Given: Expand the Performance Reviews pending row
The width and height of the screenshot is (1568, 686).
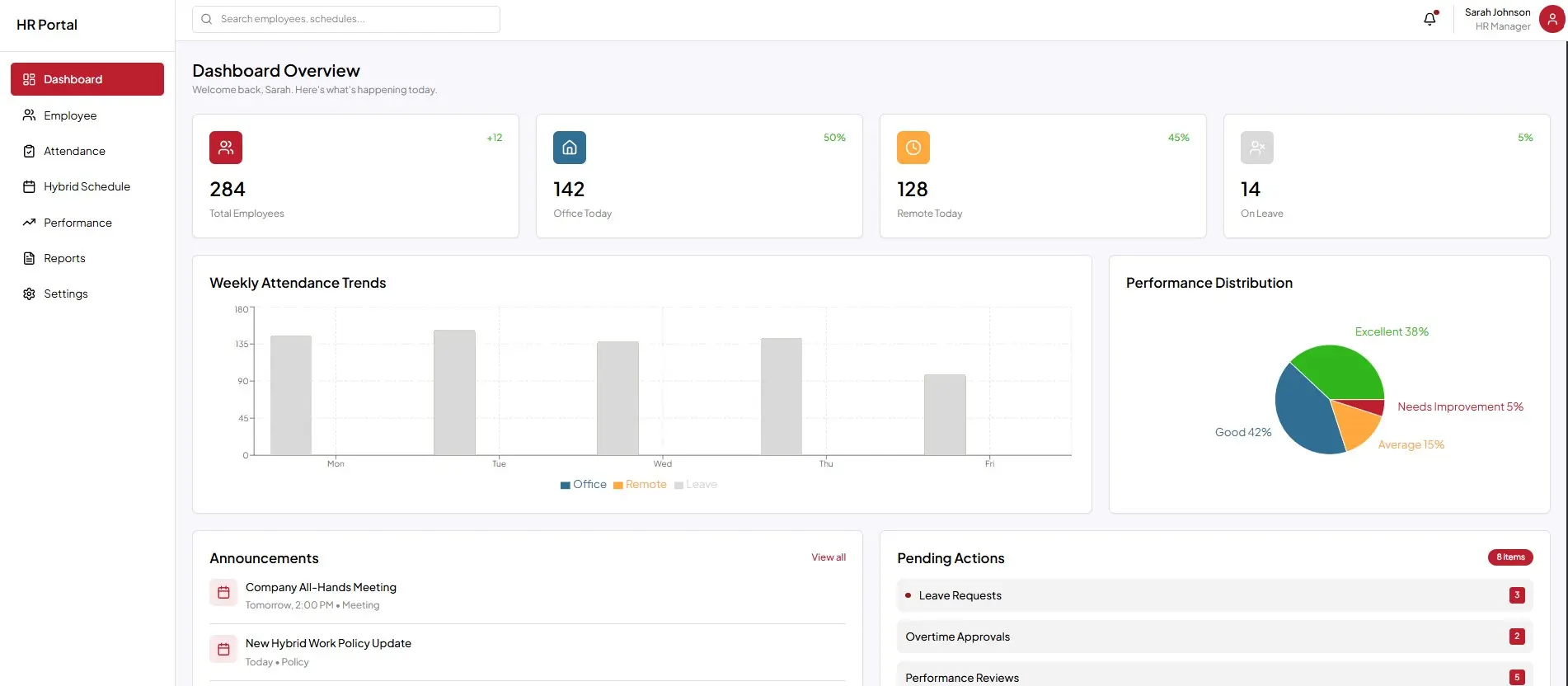Looking at the screenshot, I should [x=1214, y=677].
